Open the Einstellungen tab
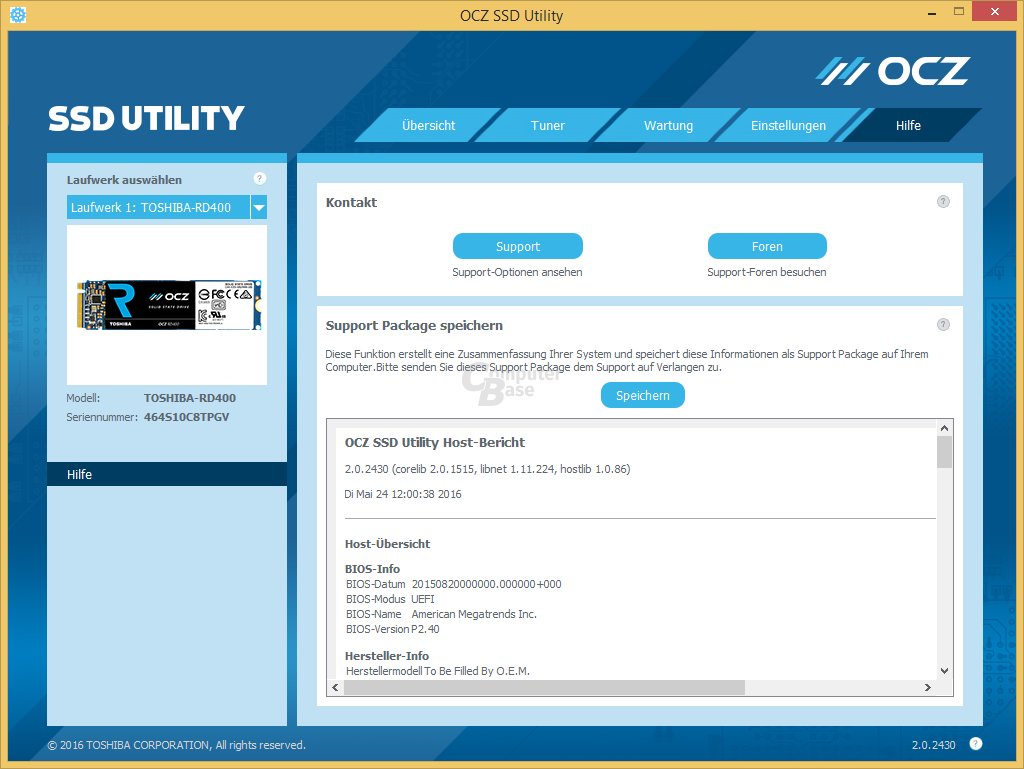This screenshot has width=1024, height=769. pyautogui.click(x=788, y=125)
